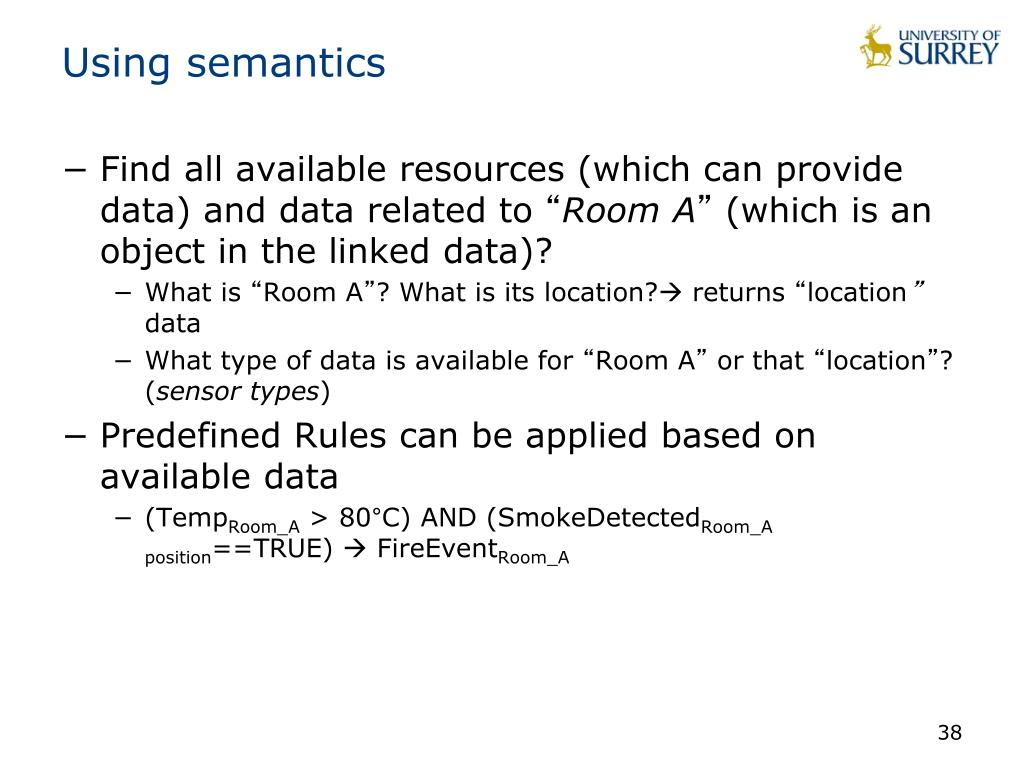This screenshot has width=1024, height=768.
Task: Click 'UNIVERSITY OF' text in the logo
Action: click(x=949, y=35)
